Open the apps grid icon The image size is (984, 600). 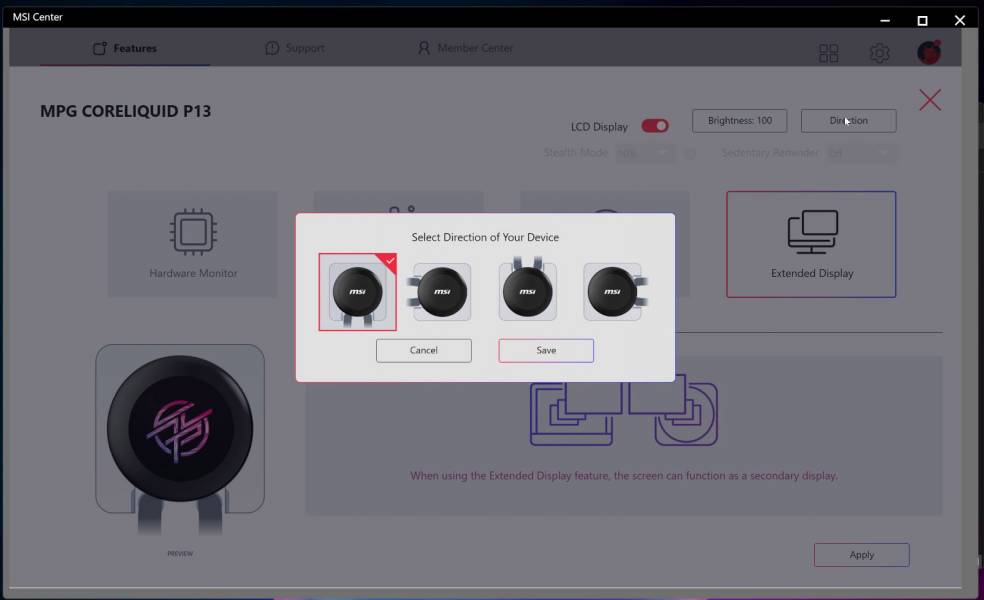pyautogui.click(x=829, y=54)
